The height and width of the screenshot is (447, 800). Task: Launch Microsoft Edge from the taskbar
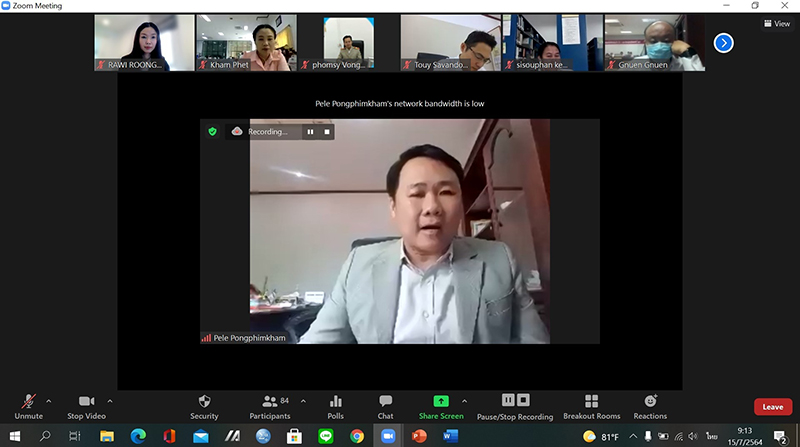(x=138, y=436)
